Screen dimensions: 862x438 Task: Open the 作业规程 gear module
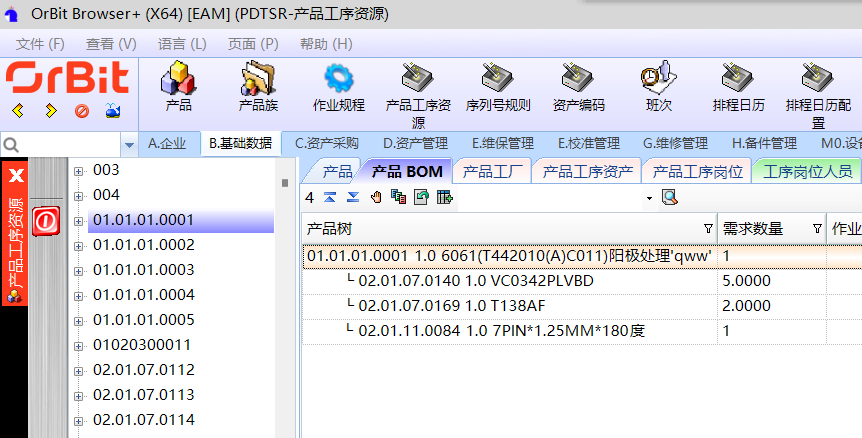pos(339,87)
